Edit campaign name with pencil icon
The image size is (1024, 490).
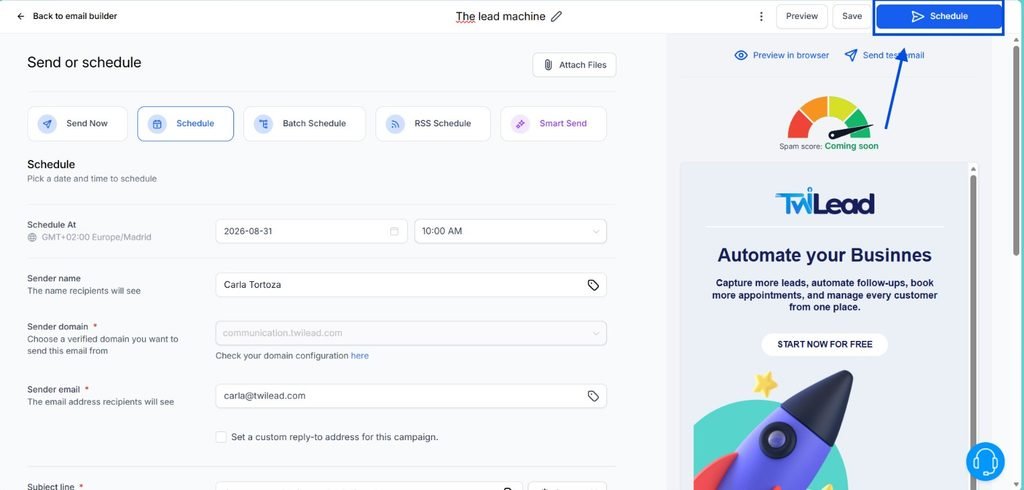(556, 16)
